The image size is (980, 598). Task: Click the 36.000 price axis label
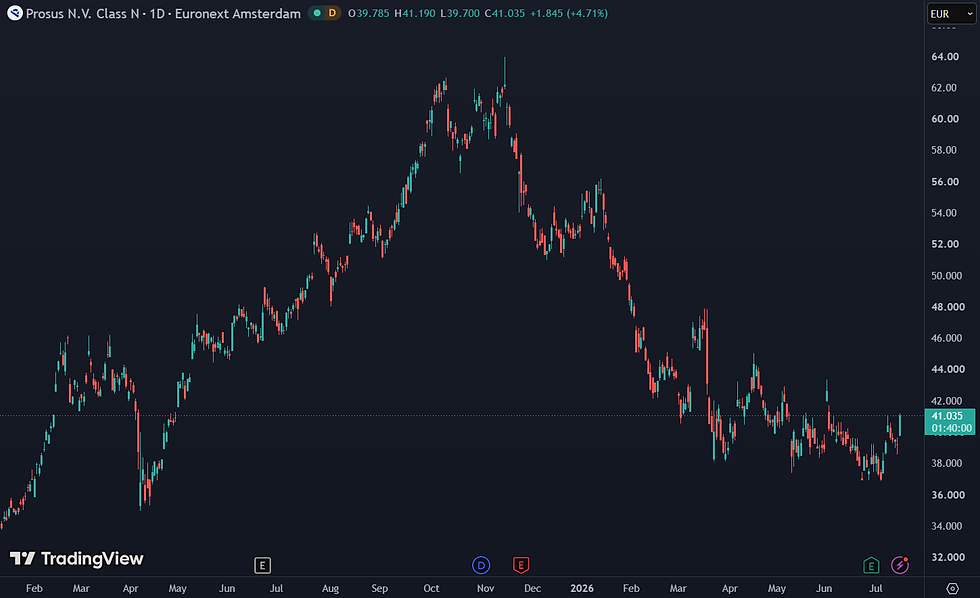coord(948,495)
